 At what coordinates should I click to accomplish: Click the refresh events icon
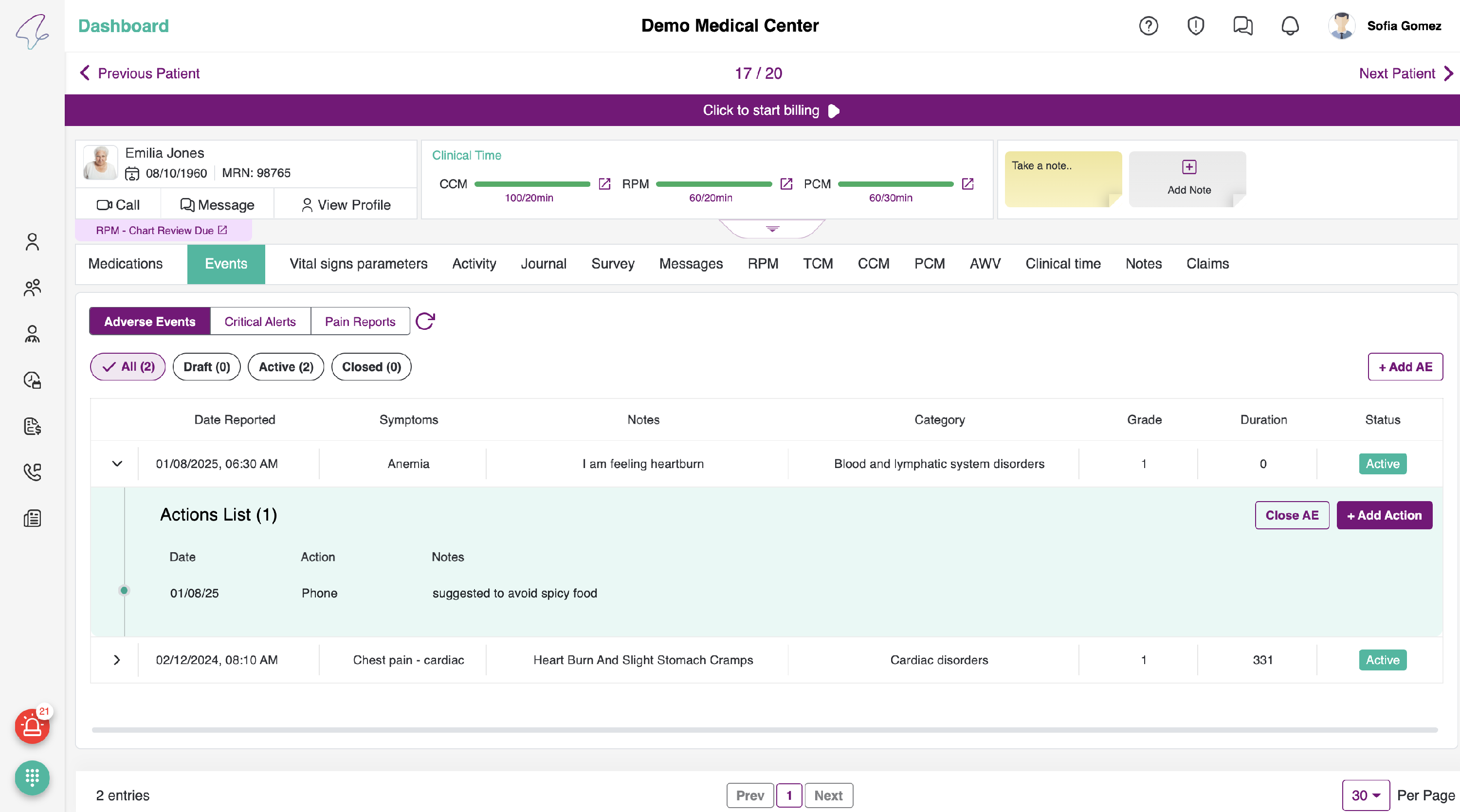pos(425,321)
